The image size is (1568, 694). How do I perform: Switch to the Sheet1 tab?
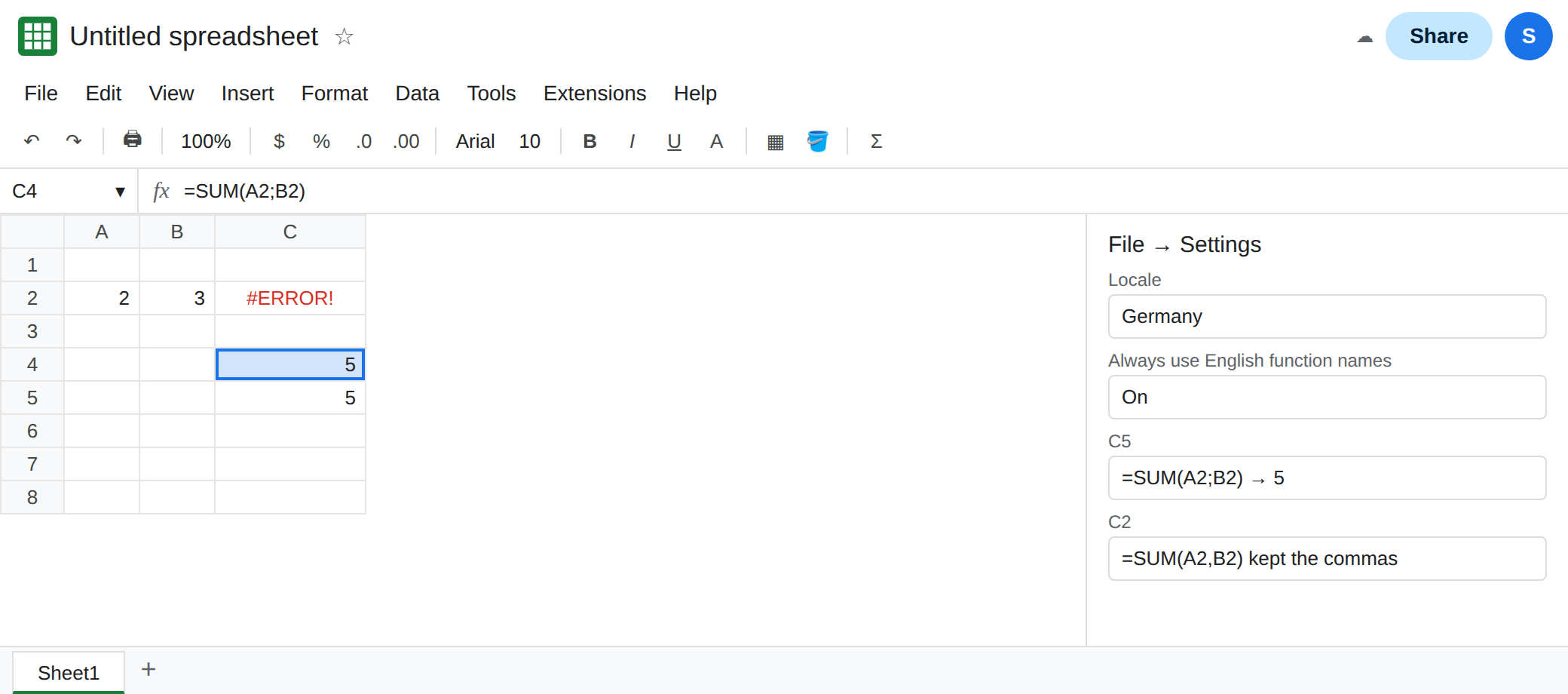(x=69, y=672)
